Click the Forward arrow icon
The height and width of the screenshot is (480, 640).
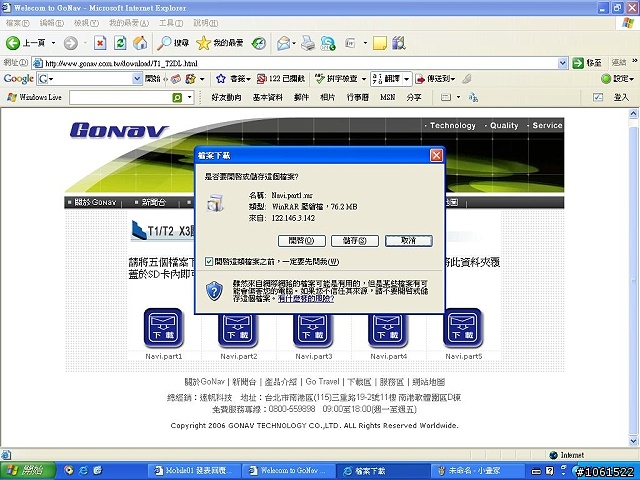pos(71,43)
